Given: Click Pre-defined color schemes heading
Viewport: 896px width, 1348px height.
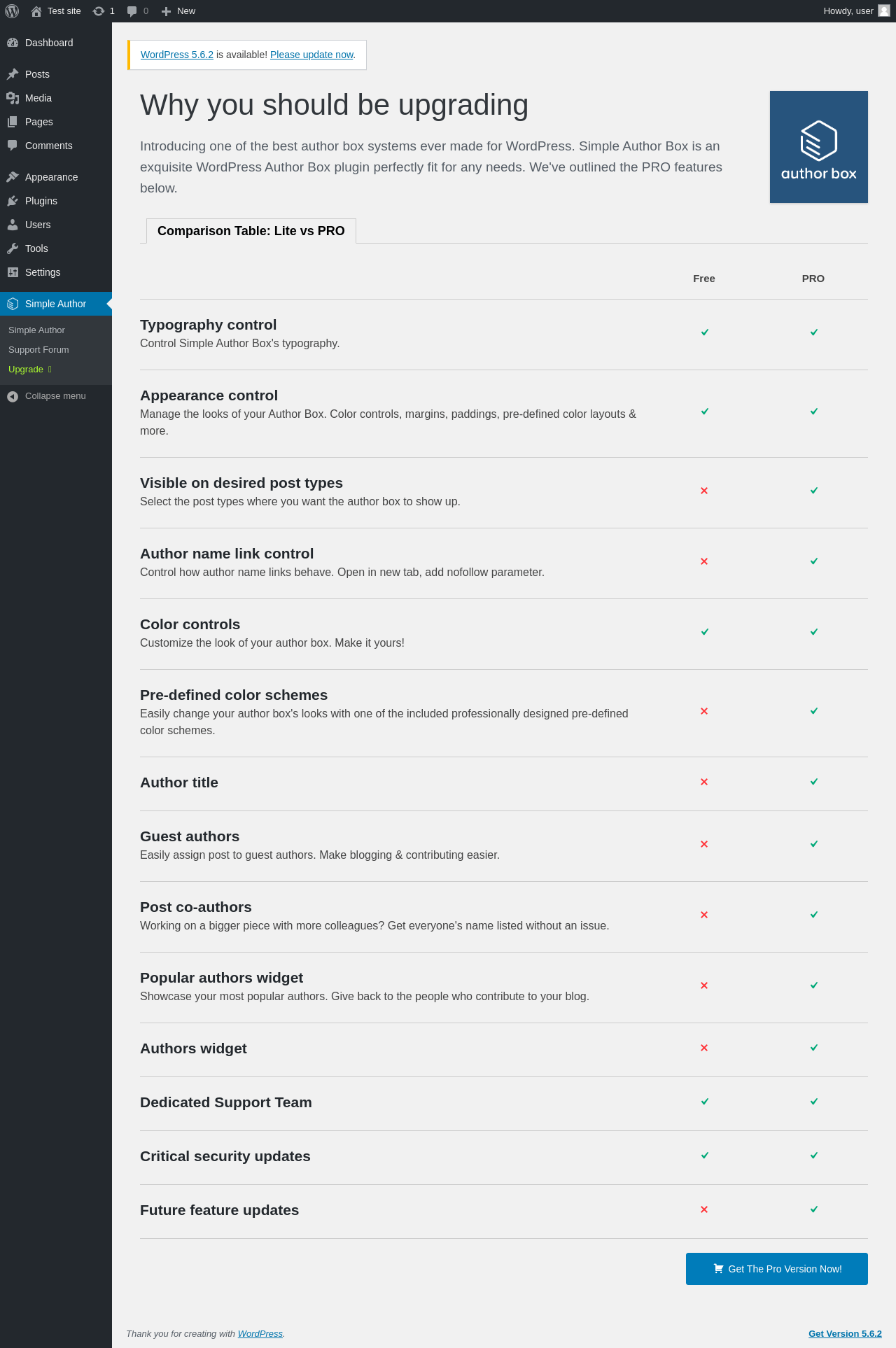Looking at the screenshot, I should pos(234,695).
